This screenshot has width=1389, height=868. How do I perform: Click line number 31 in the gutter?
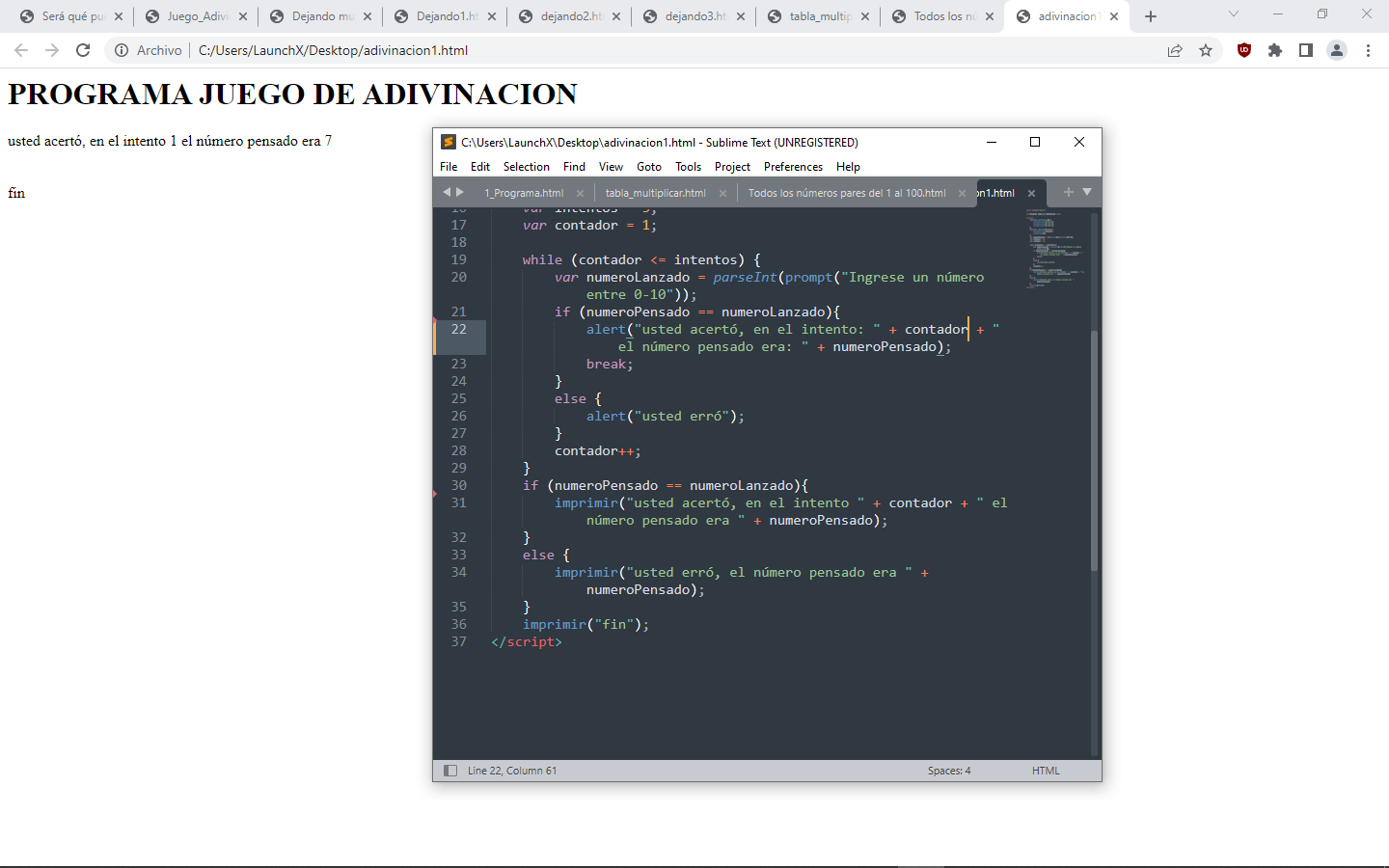point(458,502)
